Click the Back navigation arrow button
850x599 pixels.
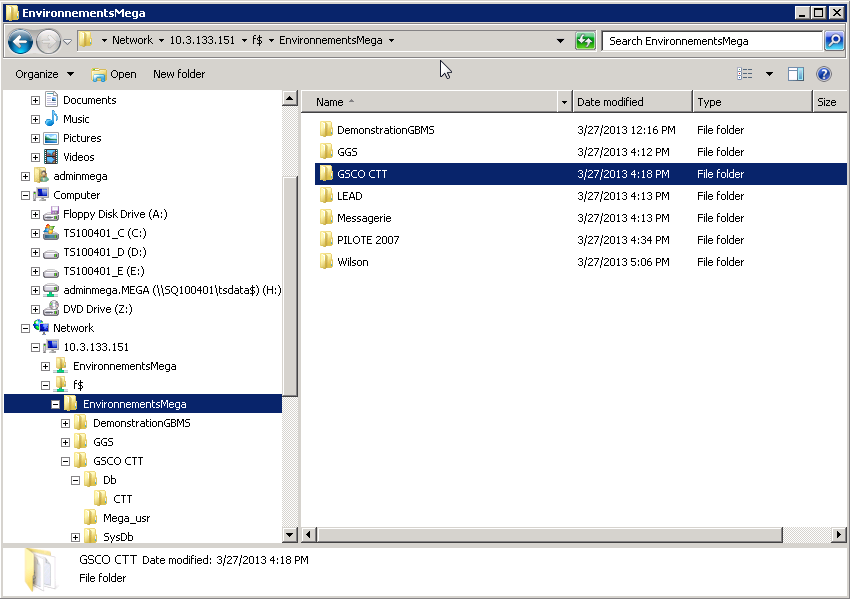click(20, 41)
